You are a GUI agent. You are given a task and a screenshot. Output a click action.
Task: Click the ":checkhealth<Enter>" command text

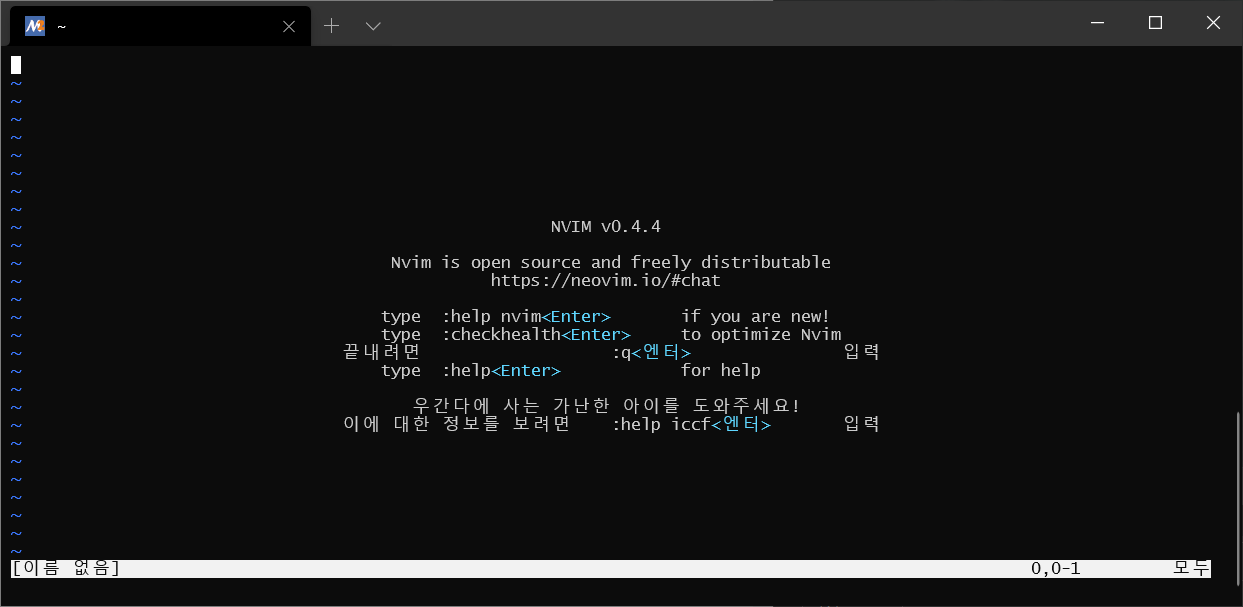pyautogui.click(x=536, y=335)
